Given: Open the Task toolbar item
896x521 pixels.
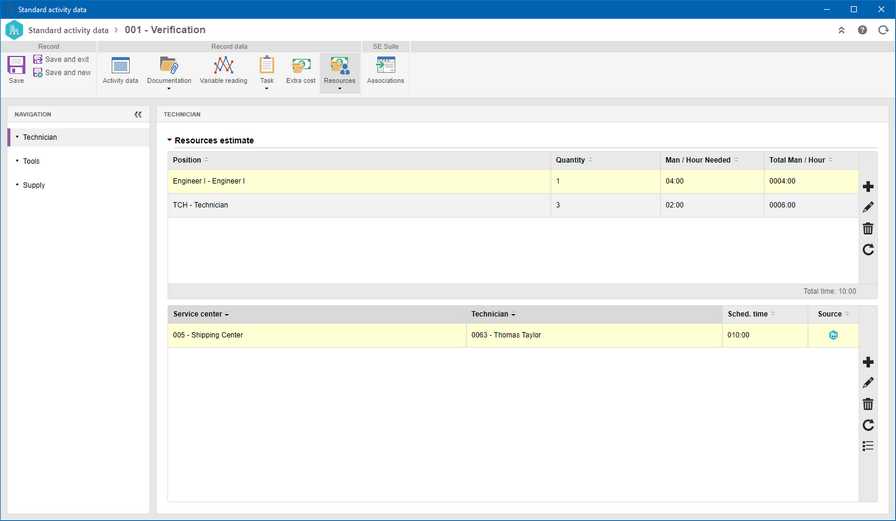Looking at the screenshot, I should pyautogui.click(x=267, y=70).
